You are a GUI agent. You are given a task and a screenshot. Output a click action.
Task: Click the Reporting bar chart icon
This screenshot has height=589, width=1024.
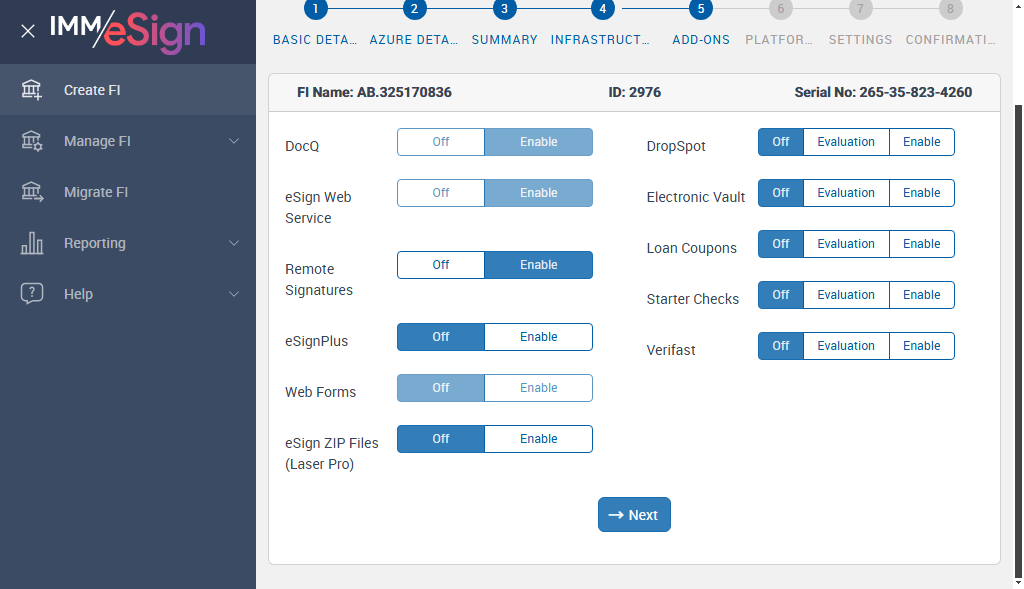tap(31, 242)
